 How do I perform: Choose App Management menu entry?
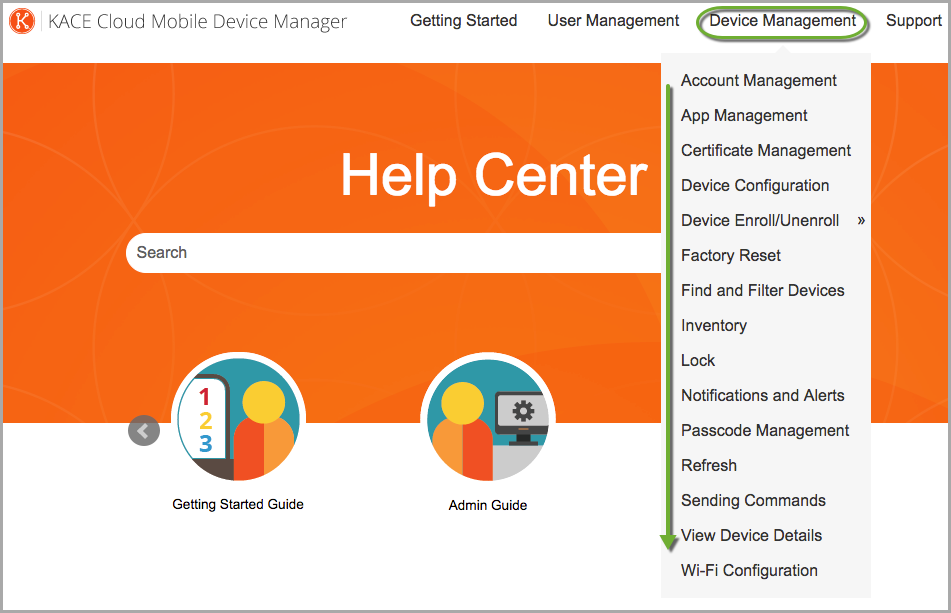click(744, 116)
